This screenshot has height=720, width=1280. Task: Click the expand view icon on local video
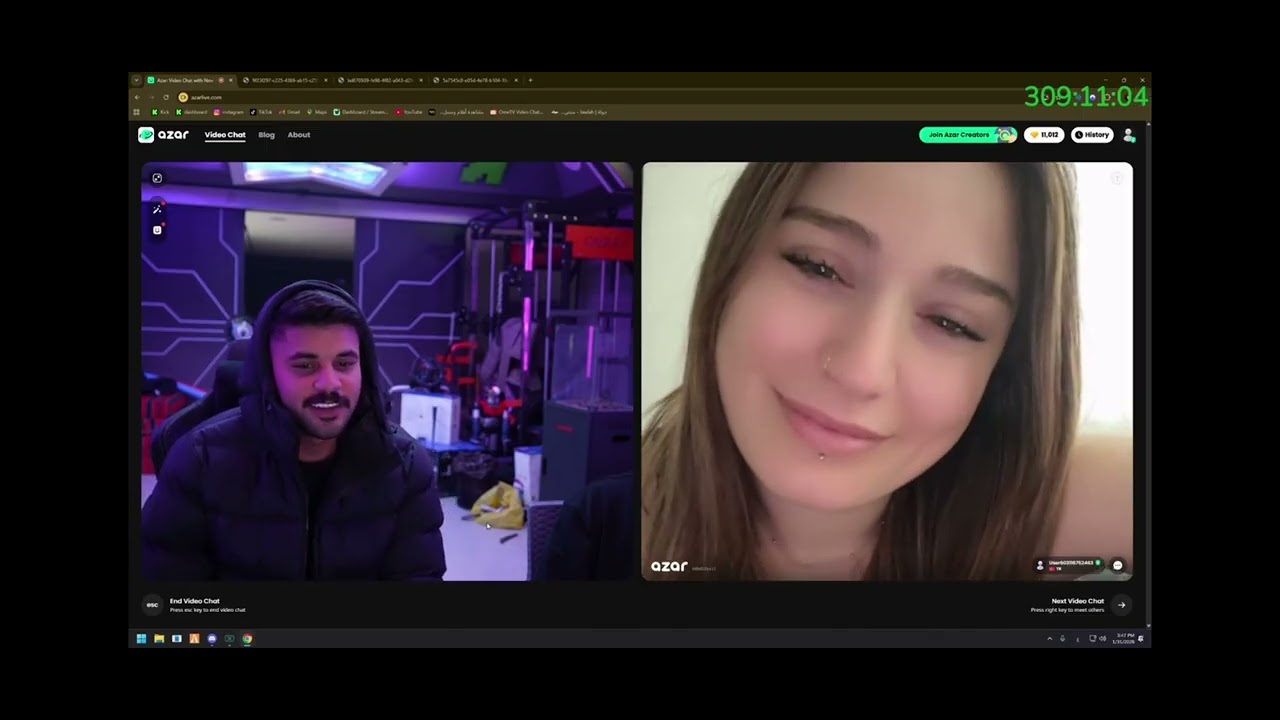point(157,178)
